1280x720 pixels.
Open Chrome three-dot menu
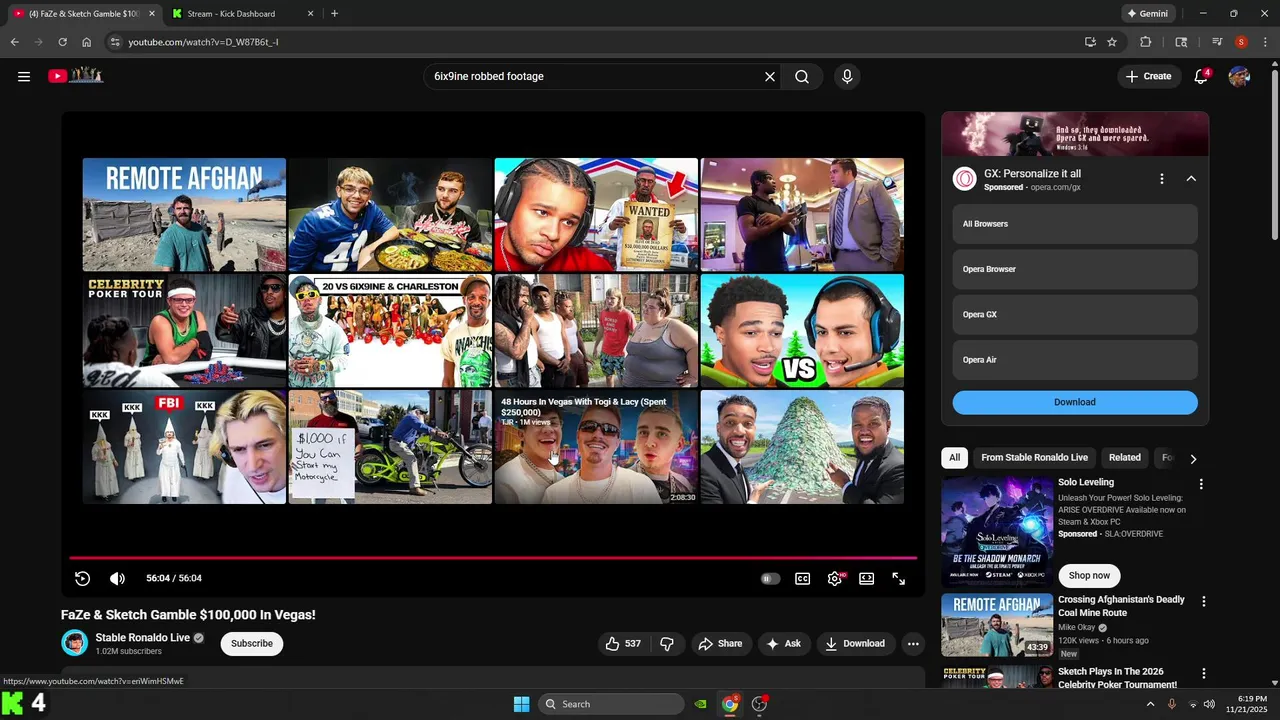pos(1265,42)
